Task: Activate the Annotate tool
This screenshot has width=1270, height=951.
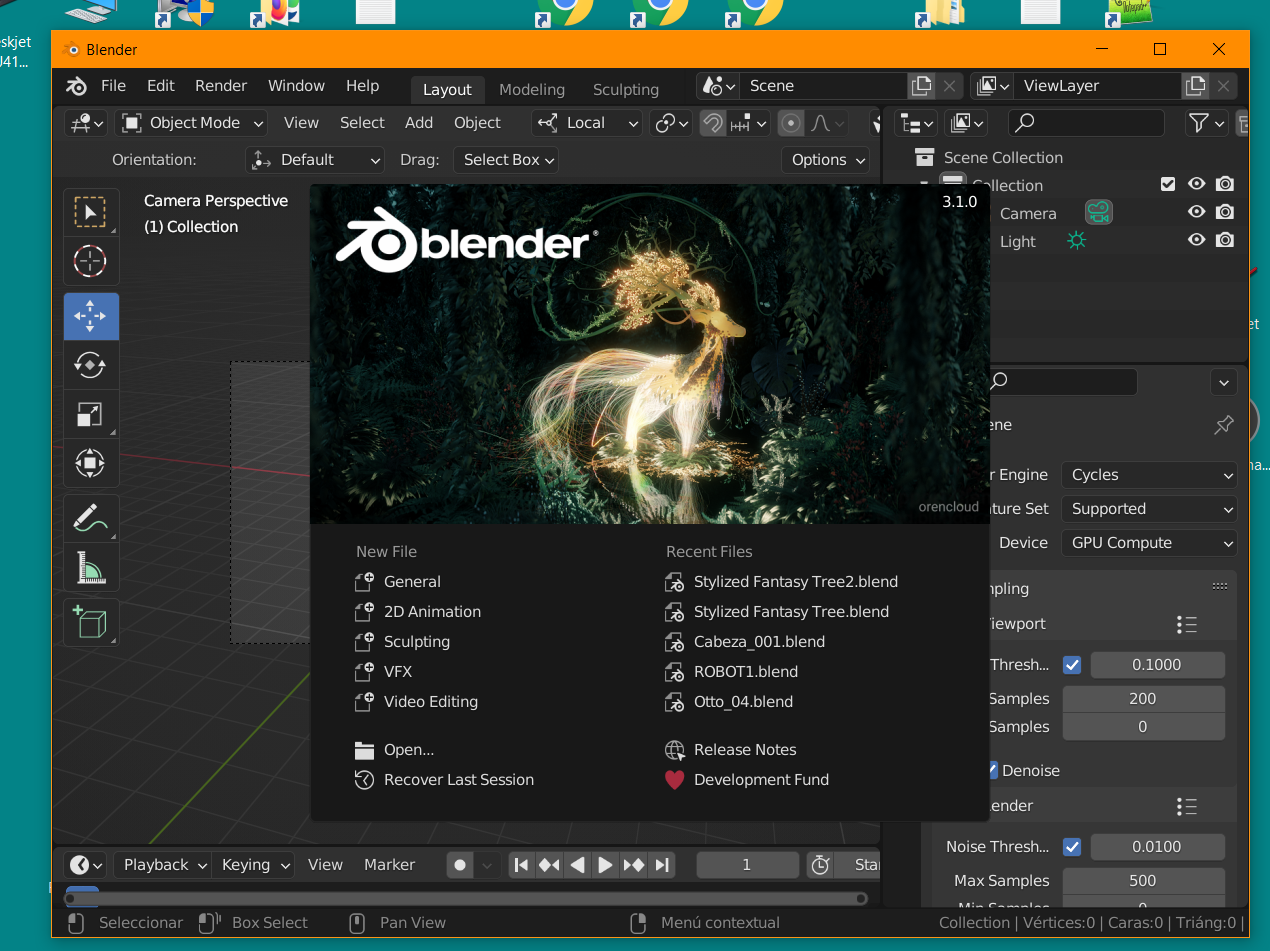Action: point(91,518)
